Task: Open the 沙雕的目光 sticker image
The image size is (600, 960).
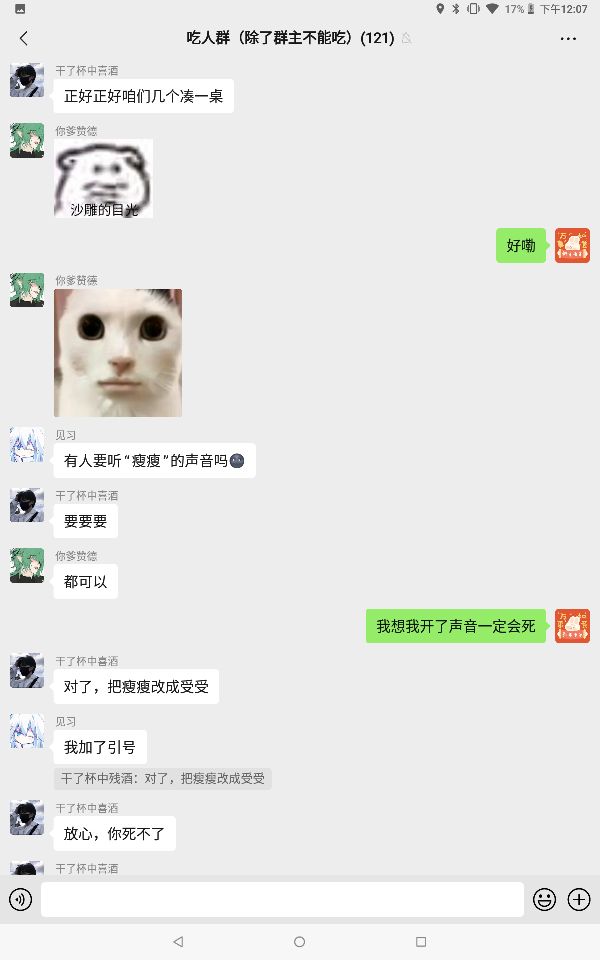Action: click(103, 178)
